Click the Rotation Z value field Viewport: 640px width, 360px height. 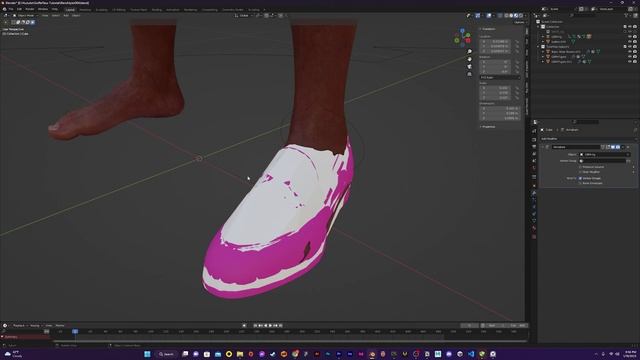(x=495, y=72)
